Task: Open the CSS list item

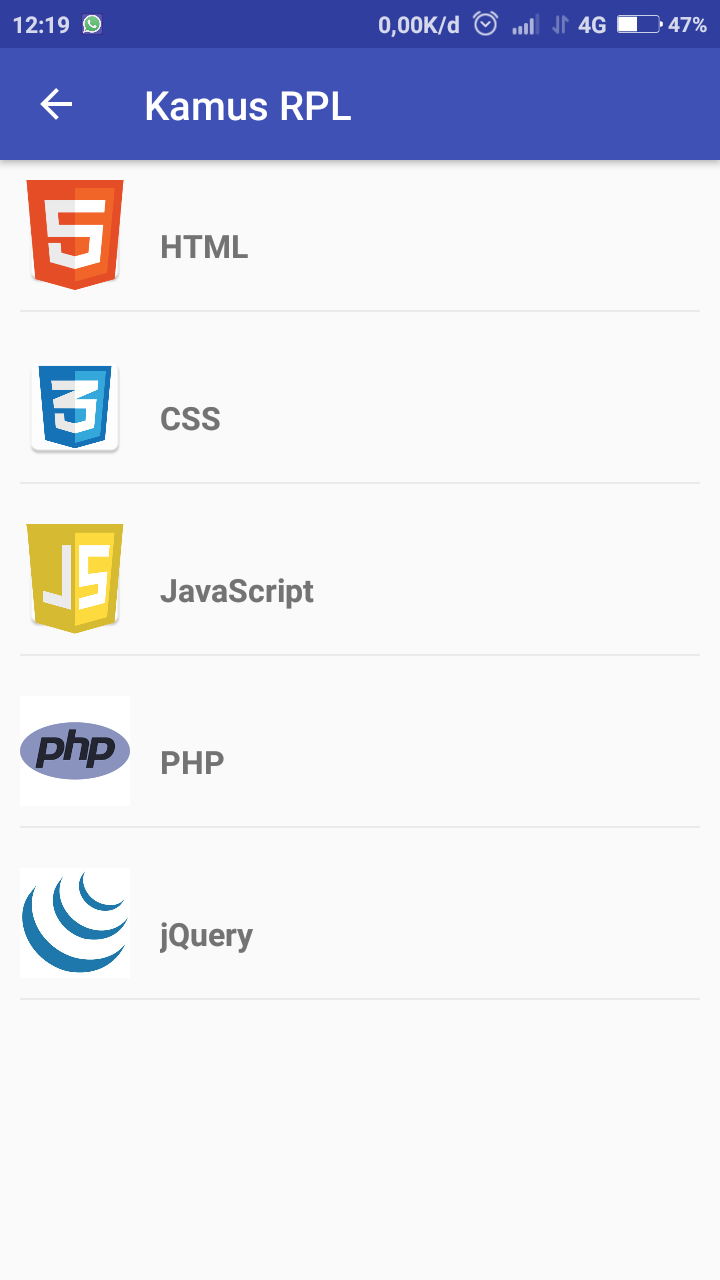Action: click(x=190, y=419)
